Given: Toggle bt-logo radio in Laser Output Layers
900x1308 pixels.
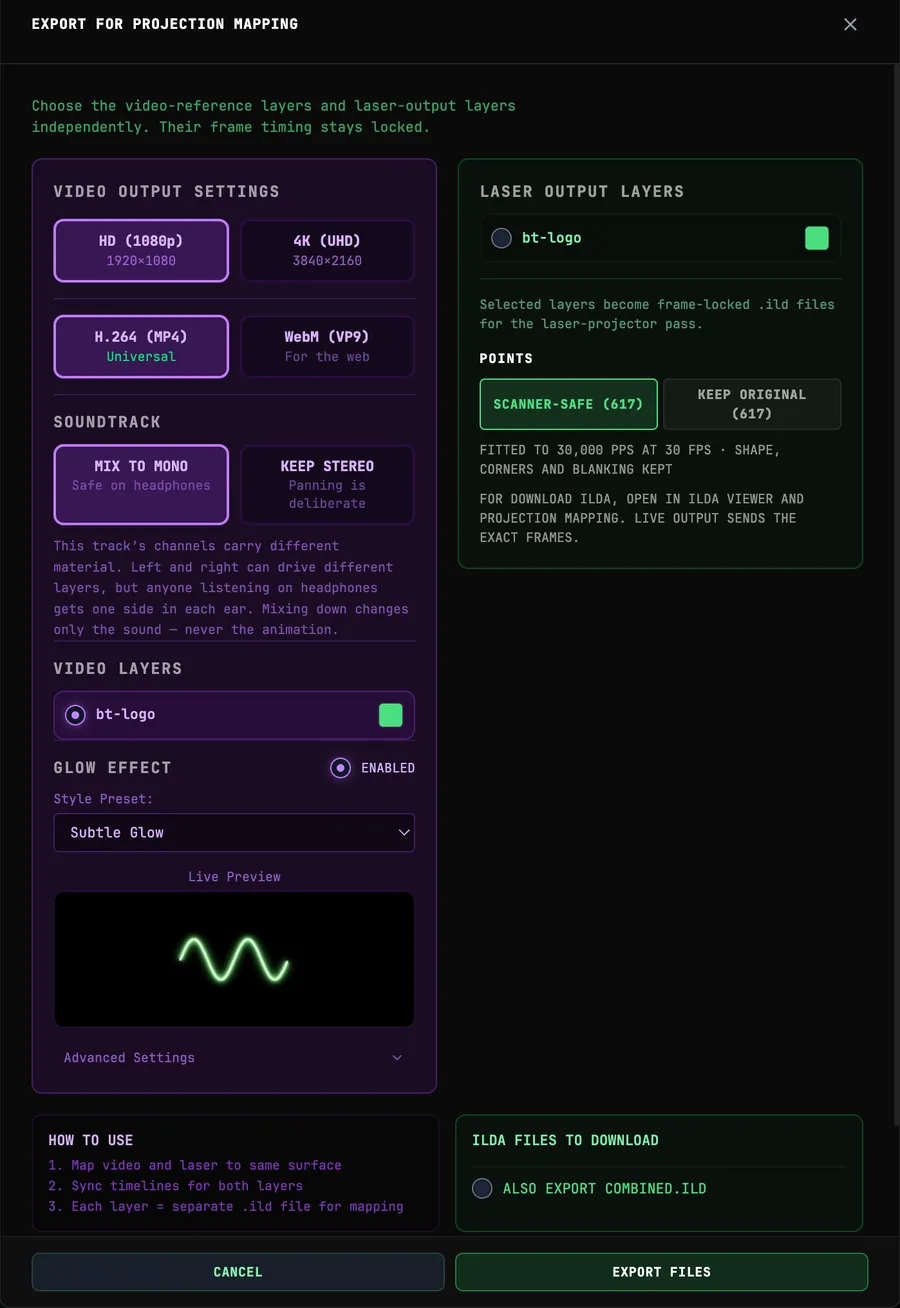Looking at the screenshot, I should tap(502, 238).
